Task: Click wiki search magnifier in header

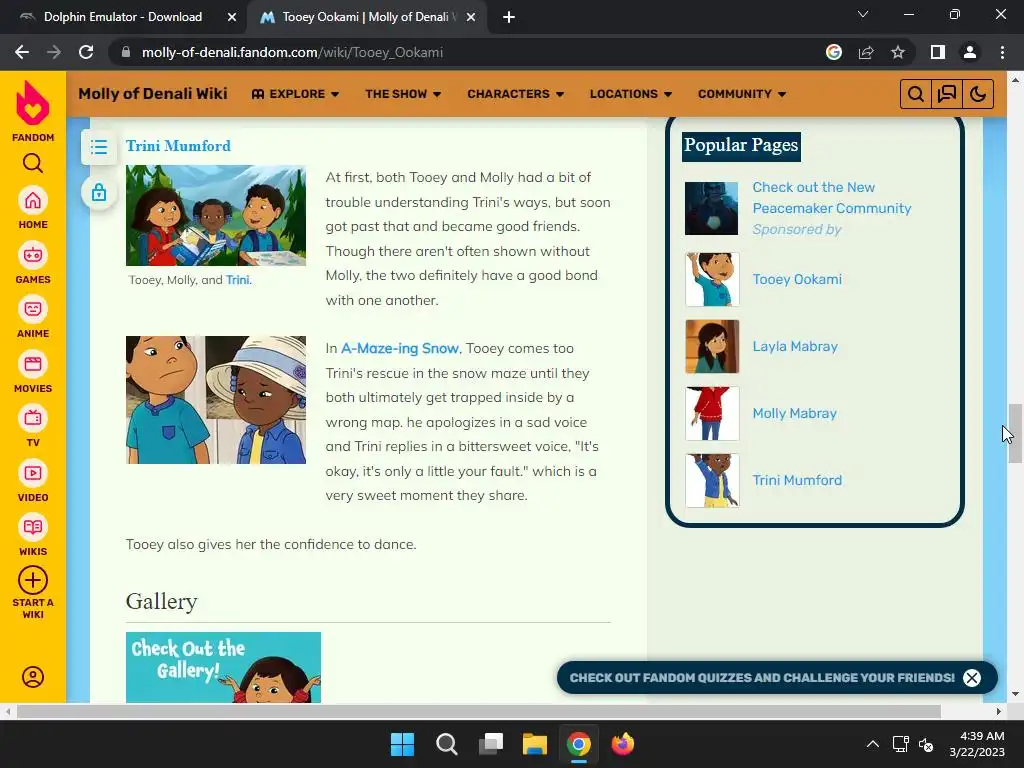Action: [x=916, y=94]
